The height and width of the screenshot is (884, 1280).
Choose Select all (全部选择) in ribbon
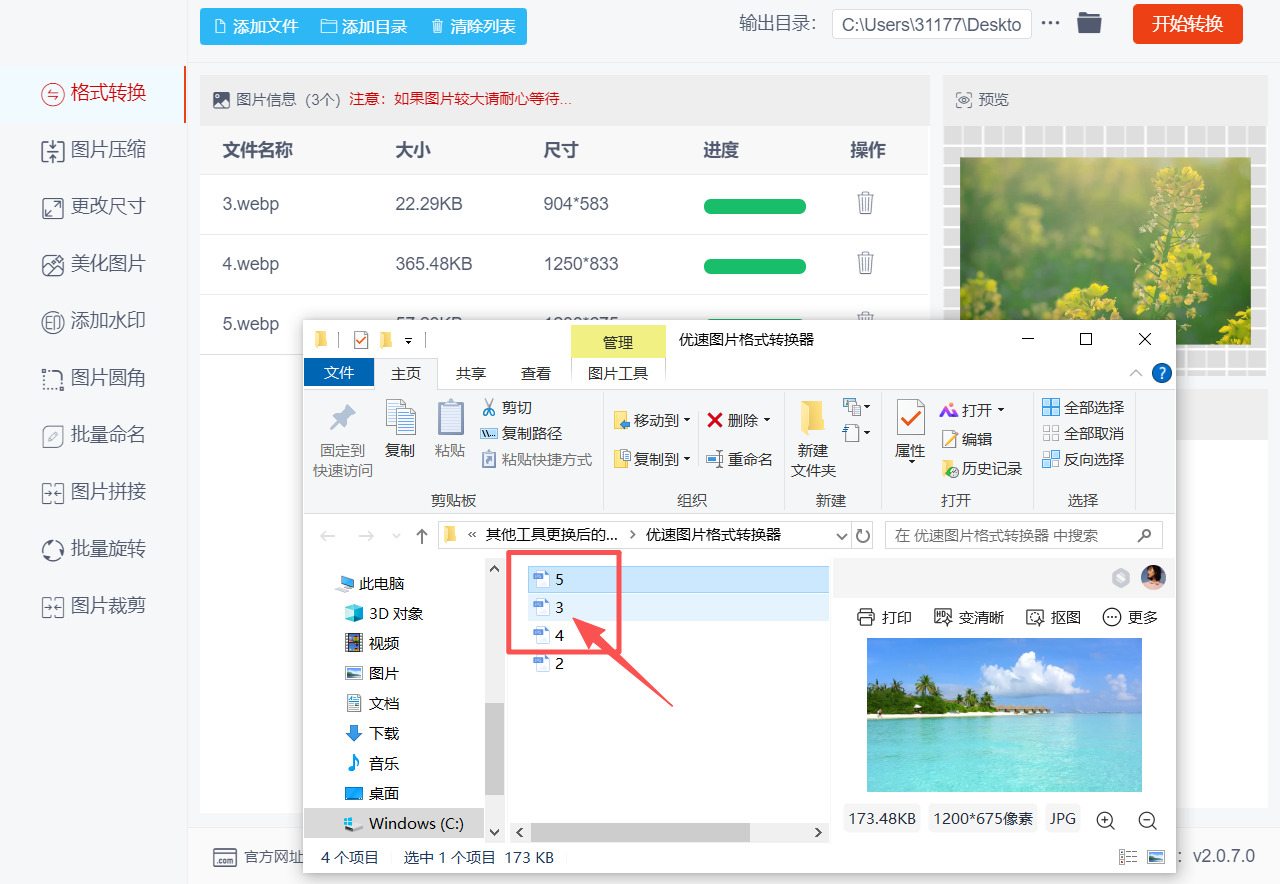point(1083,408)
